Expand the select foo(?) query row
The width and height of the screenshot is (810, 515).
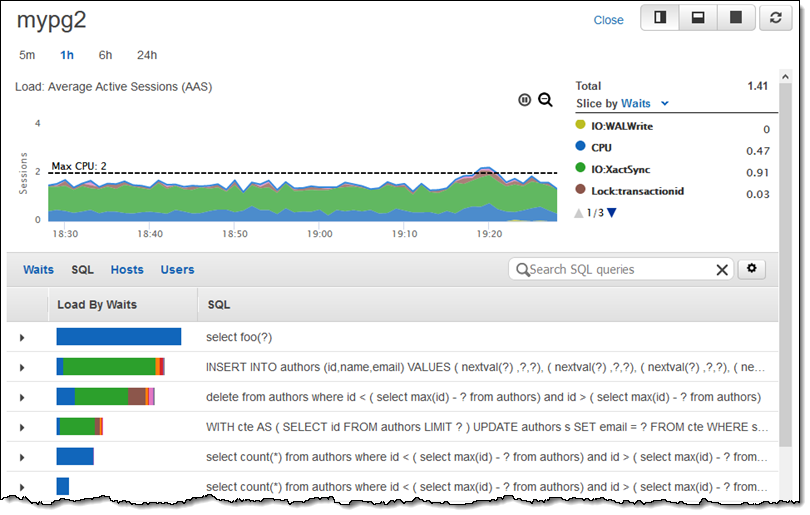pyautogui.click(x=22, y=338)
